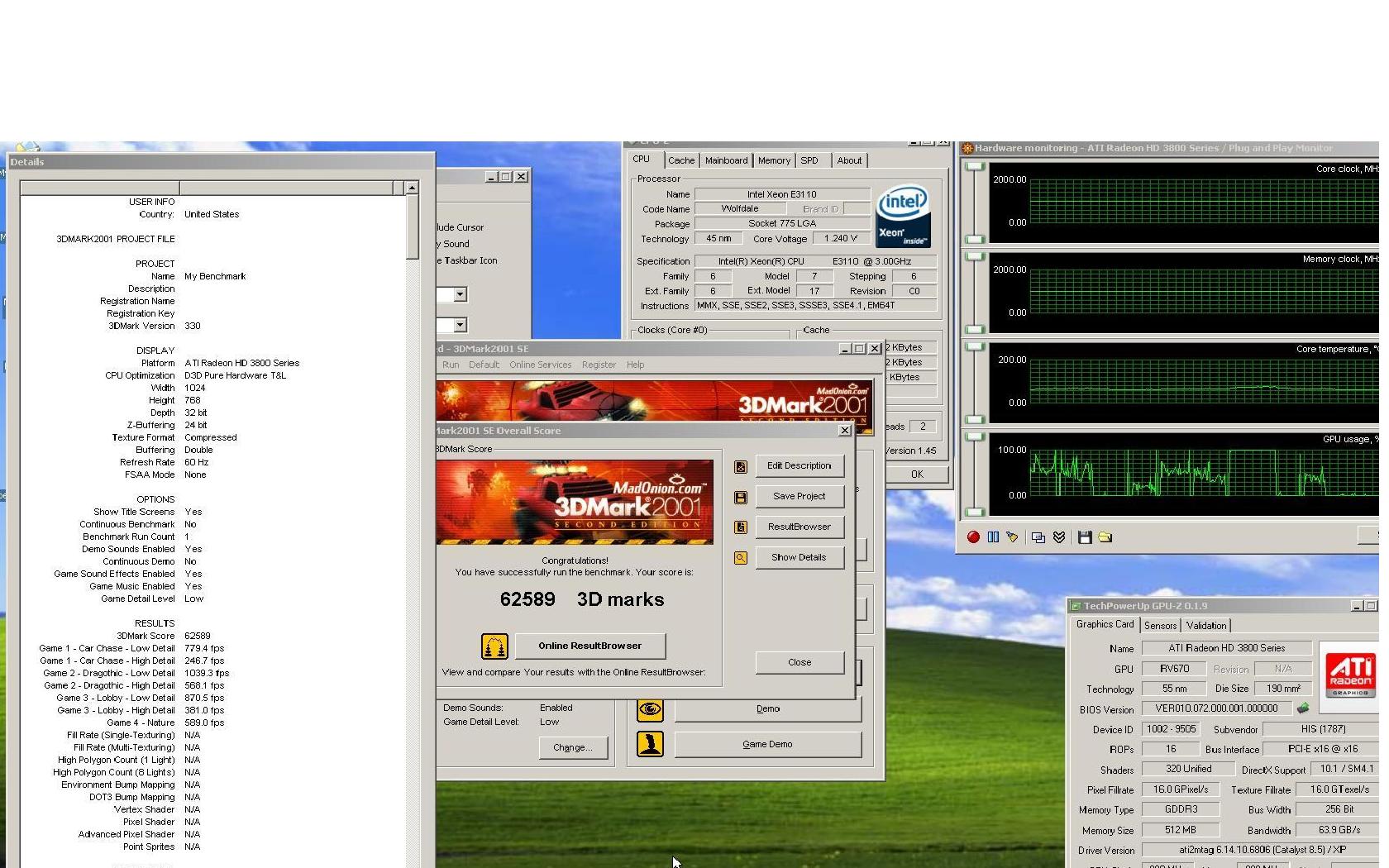The height and width of the screenshot is (868, 1389).
Task: Click the ResultBrowser document icon
Action: [741, 527]
